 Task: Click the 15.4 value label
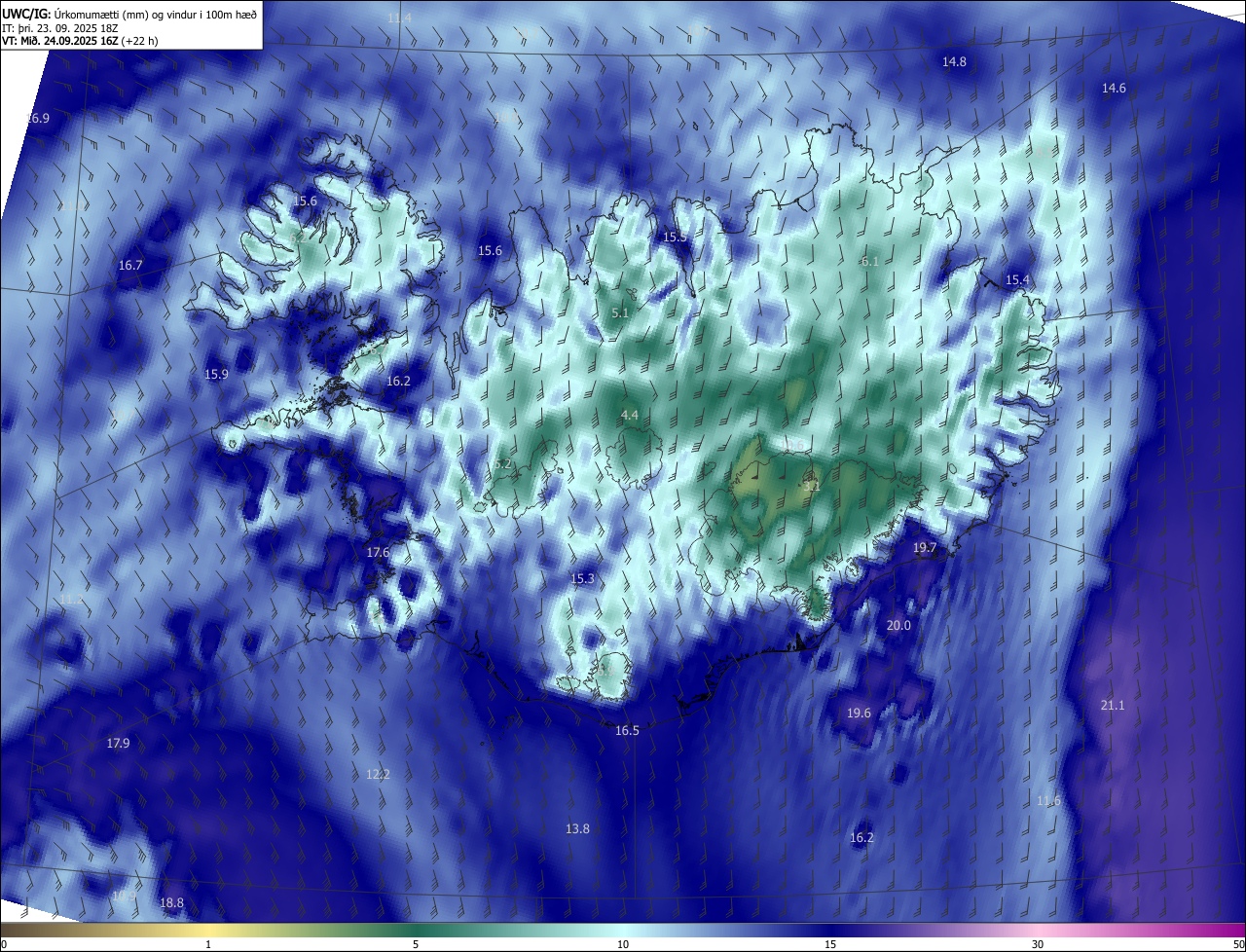pyautogui.click(x=1016, y=280)
